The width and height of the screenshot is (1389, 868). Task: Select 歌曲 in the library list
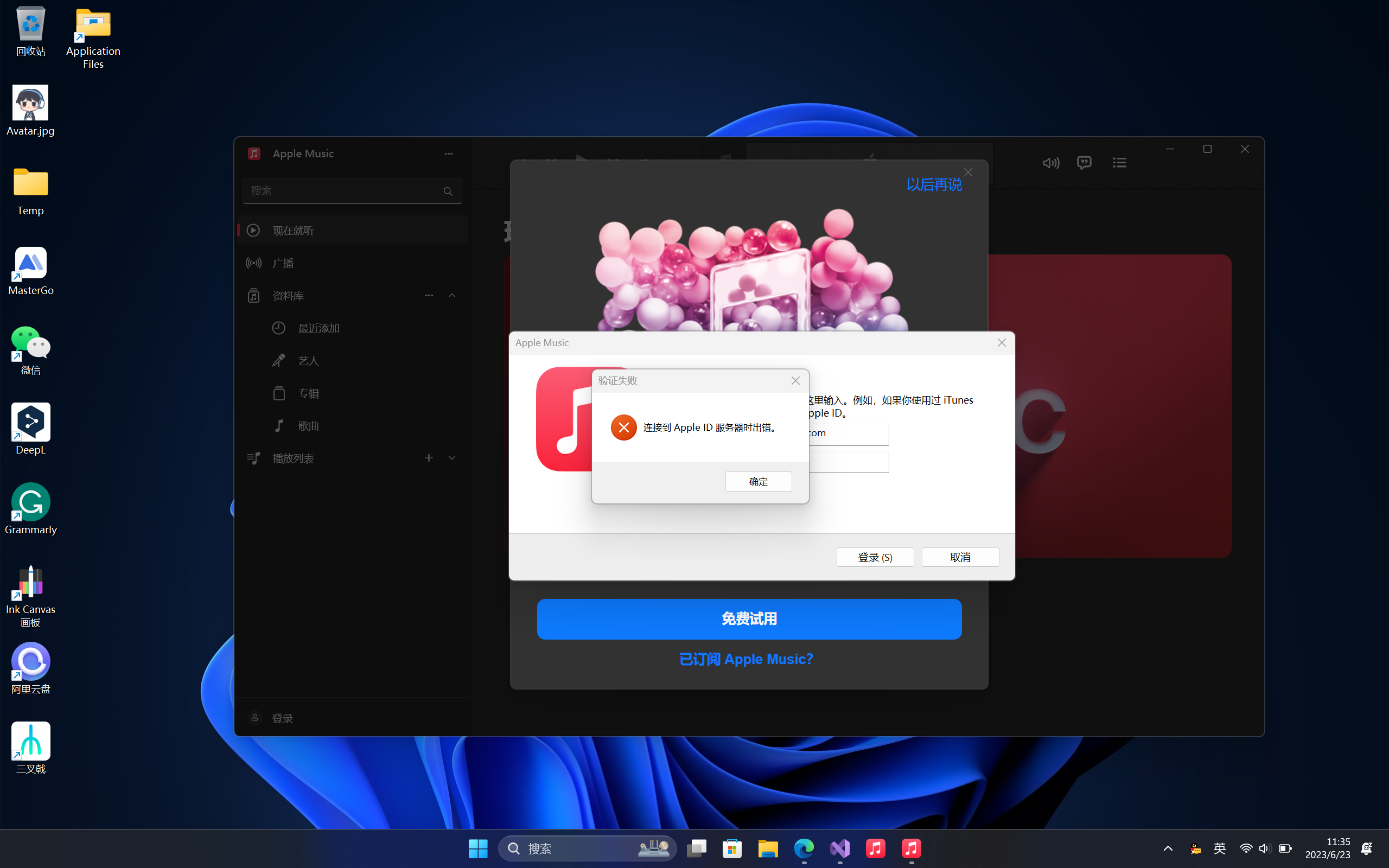pos(308,426)
